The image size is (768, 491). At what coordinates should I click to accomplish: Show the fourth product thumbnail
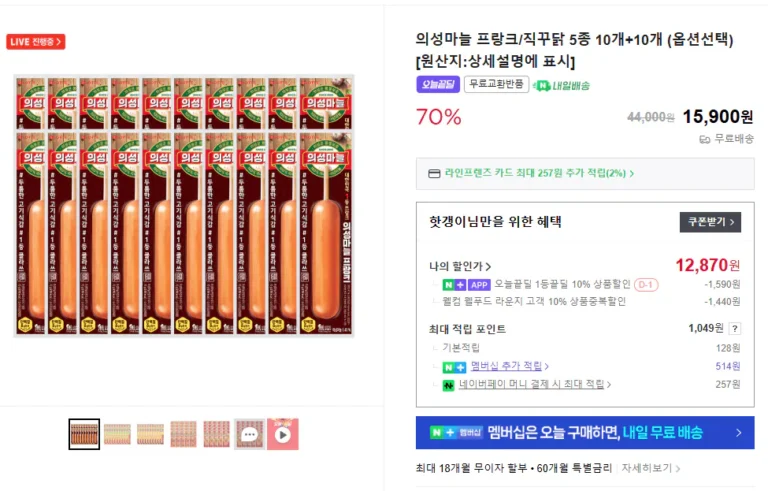[183, 434]
